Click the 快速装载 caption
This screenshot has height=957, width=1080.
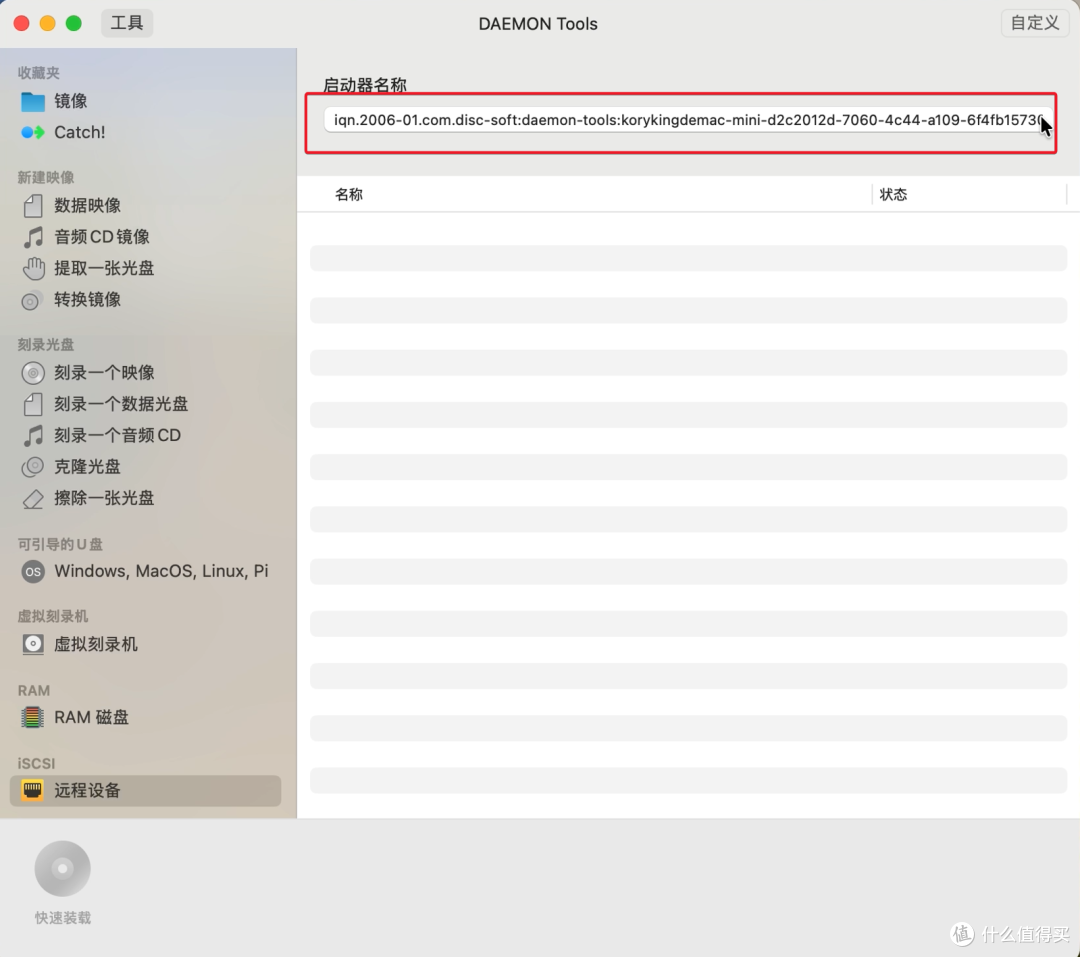tap(63, 918)
